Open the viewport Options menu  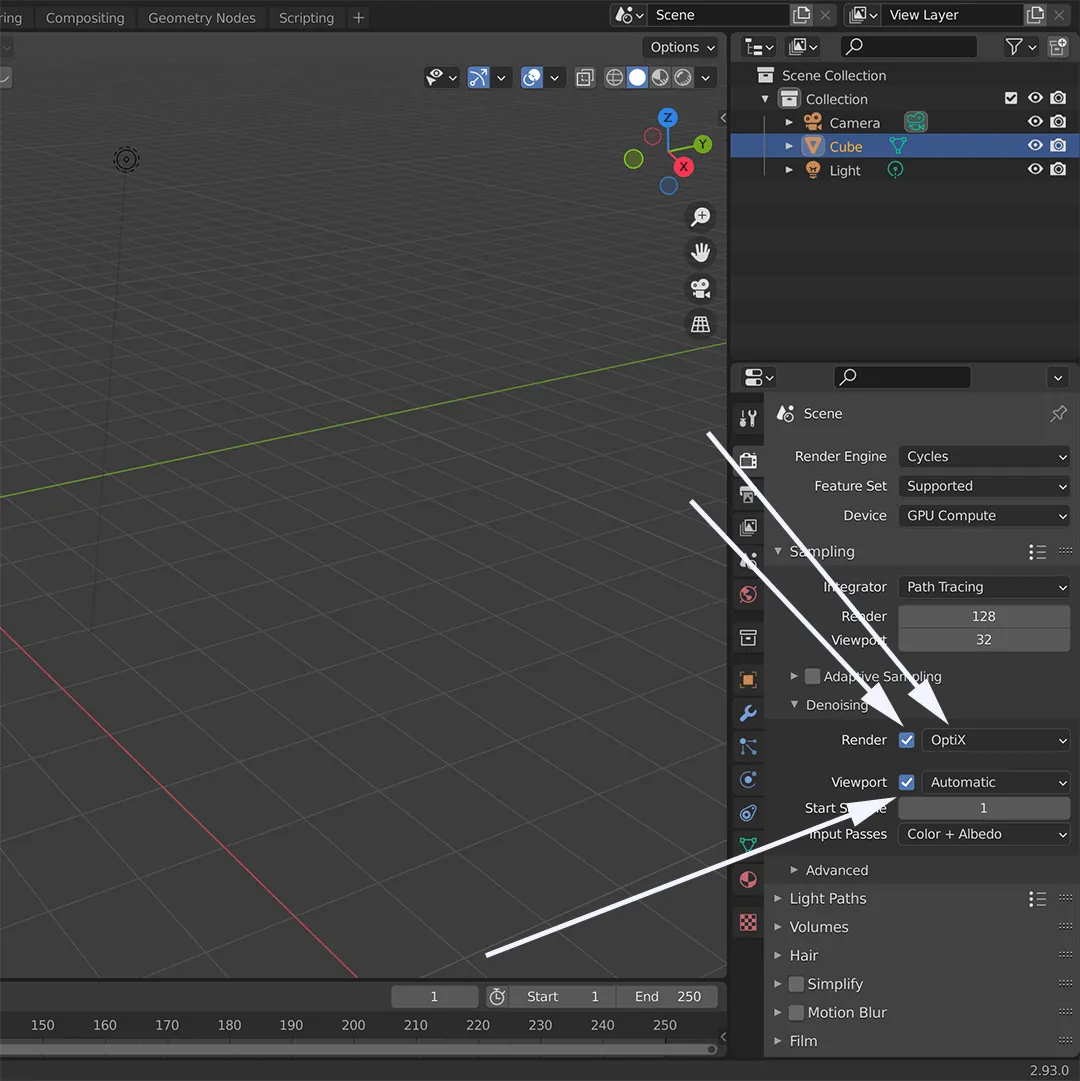[x=682, y=47]
